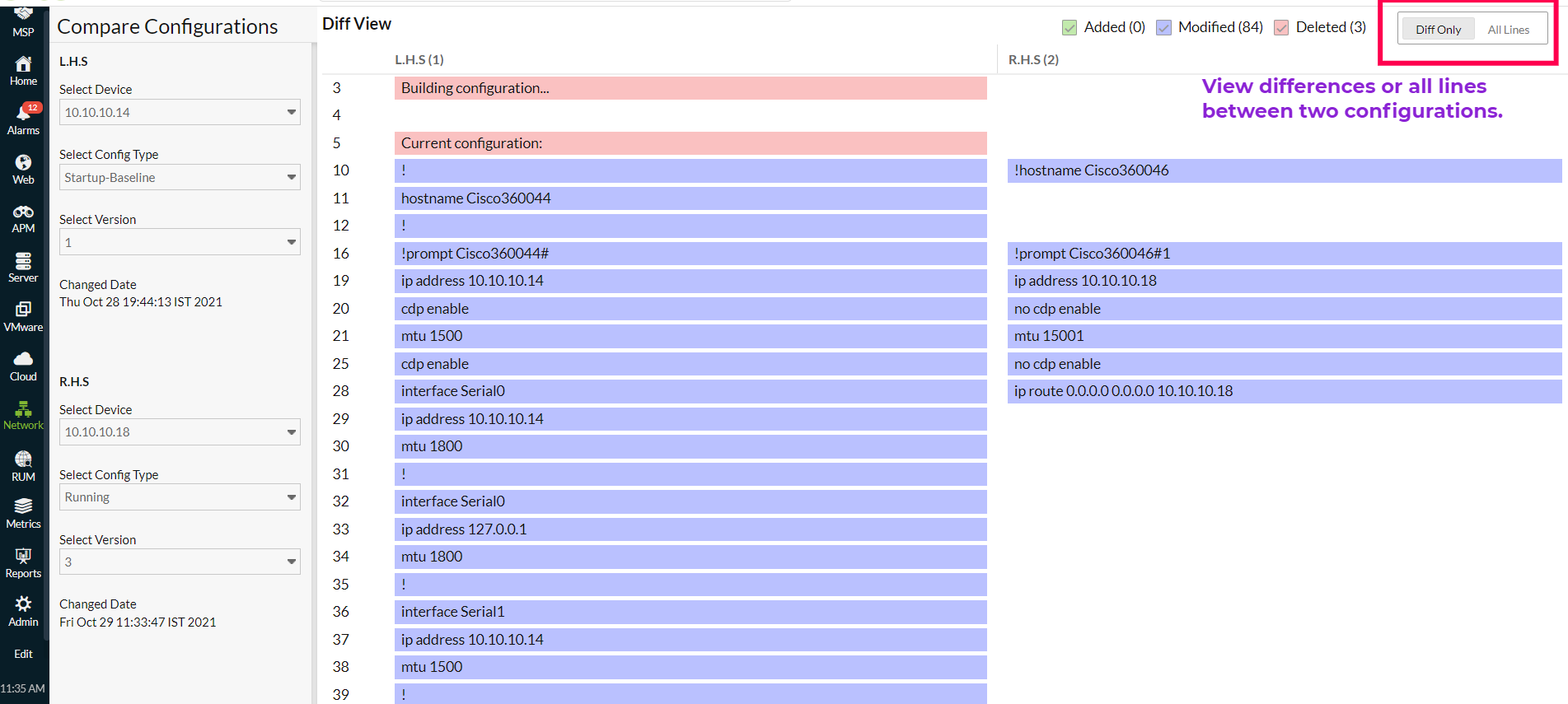Viewport: 1568px width, 704px height.
Task: Open the APM binoculars icon
Action: pos(23,212)
